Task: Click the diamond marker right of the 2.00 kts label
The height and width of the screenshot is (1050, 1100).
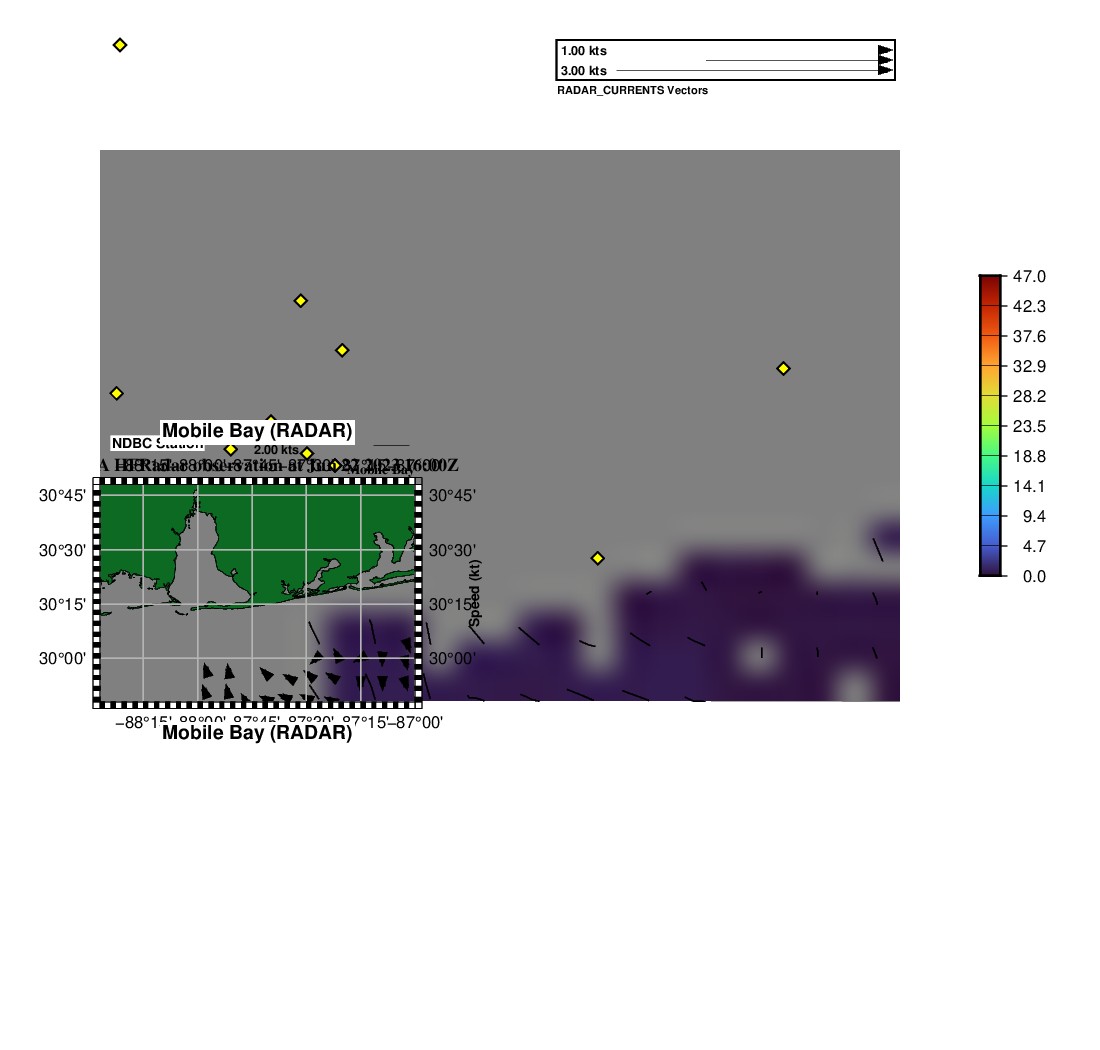Action: point(307,454)
